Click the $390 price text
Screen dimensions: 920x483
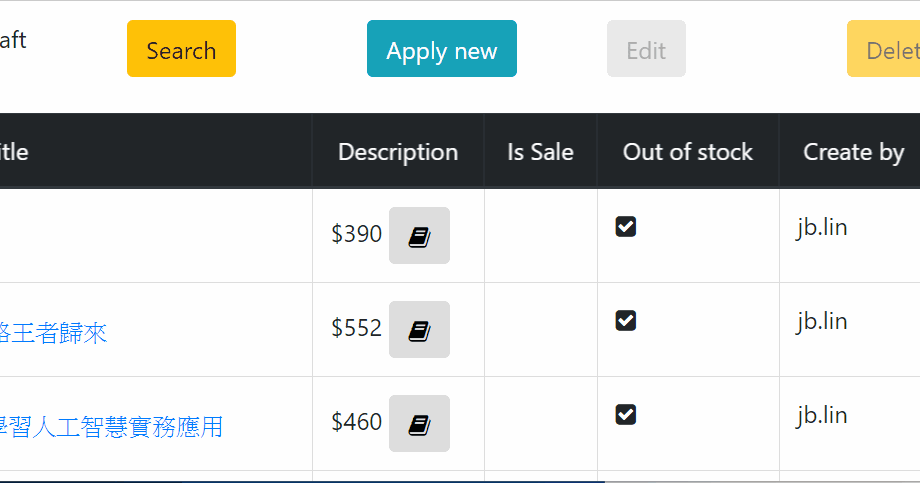pyautogui.click(x=357, y=234)
